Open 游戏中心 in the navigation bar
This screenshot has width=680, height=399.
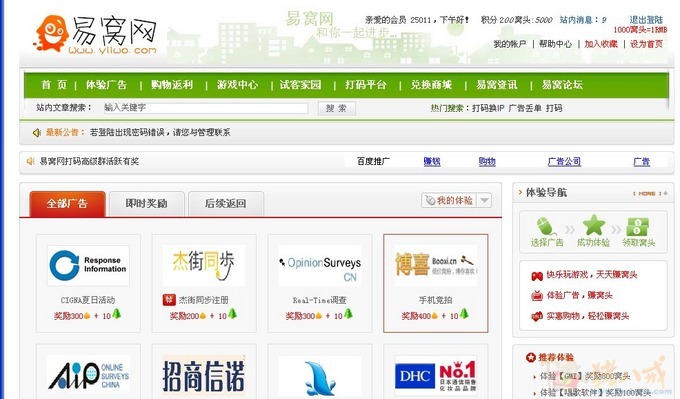click(x=237, y=85)
